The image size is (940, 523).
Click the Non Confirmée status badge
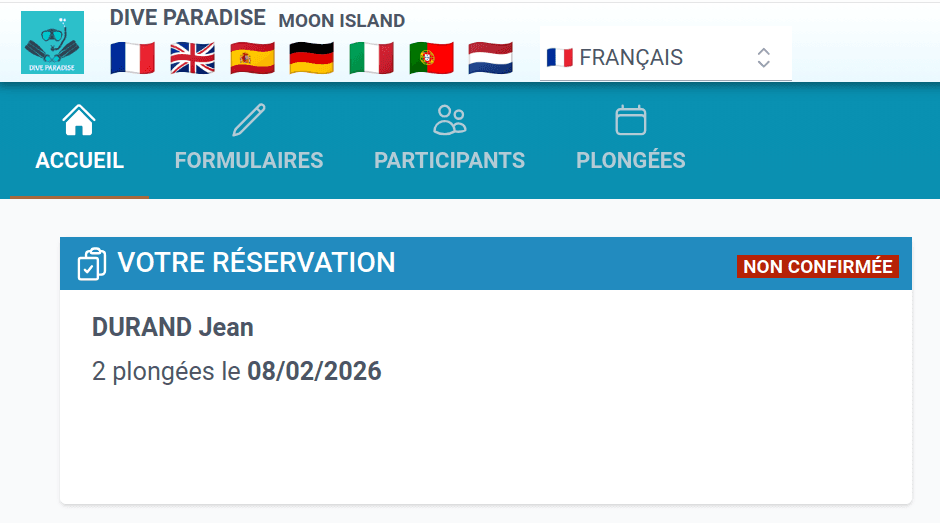click(818, 267)
